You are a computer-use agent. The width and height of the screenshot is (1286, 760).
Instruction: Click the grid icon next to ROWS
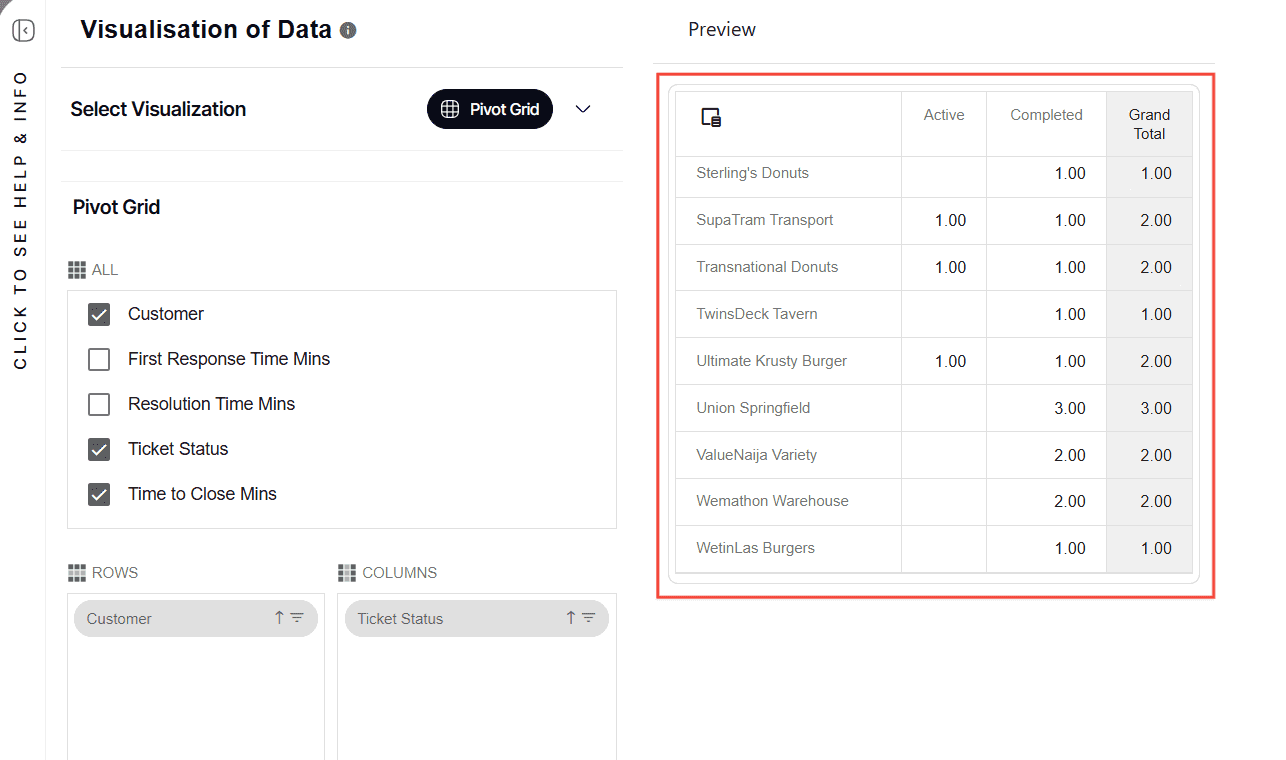(77, 573)
